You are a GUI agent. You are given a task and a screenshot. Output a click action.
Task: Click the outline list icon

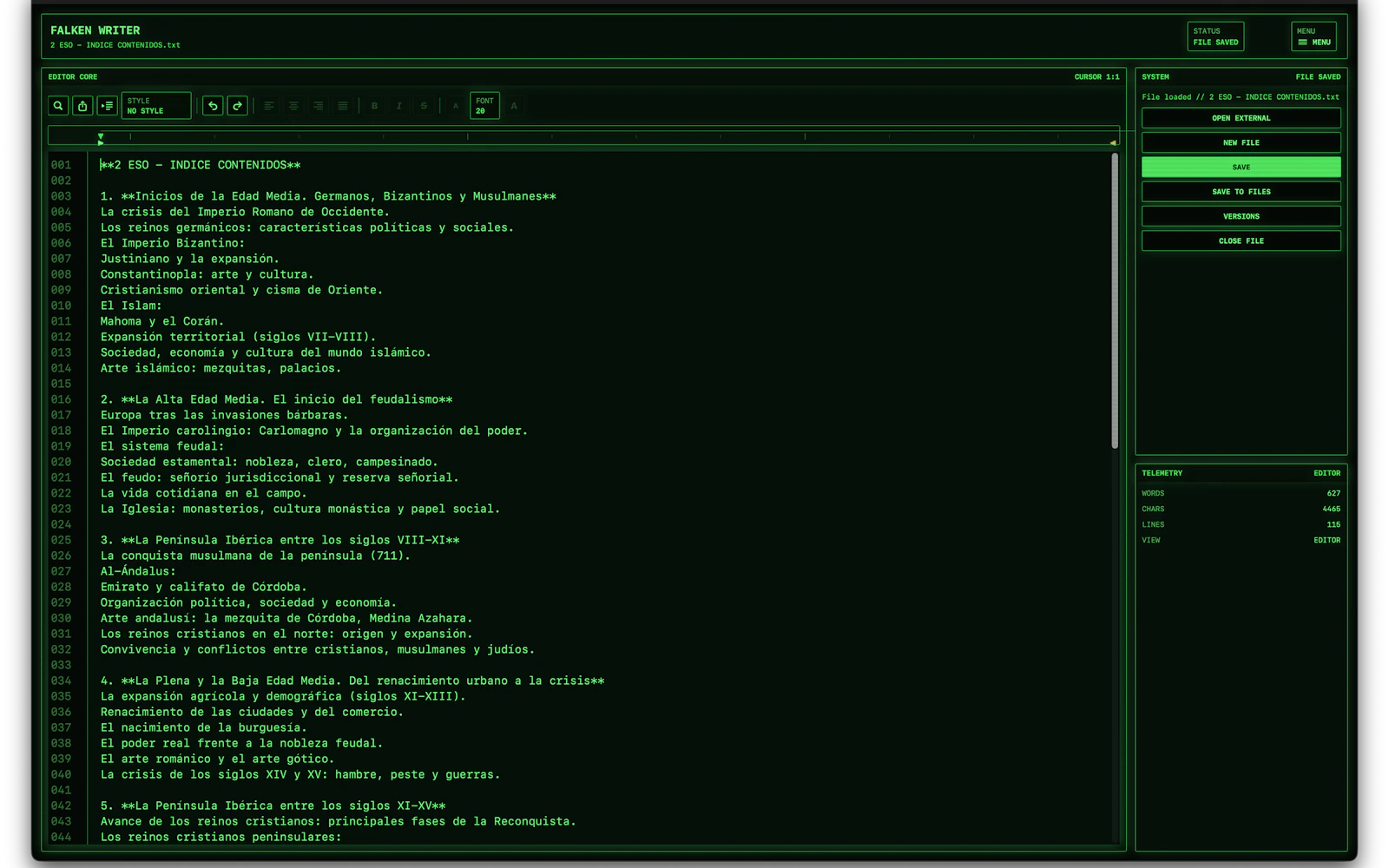coord(107,106)
